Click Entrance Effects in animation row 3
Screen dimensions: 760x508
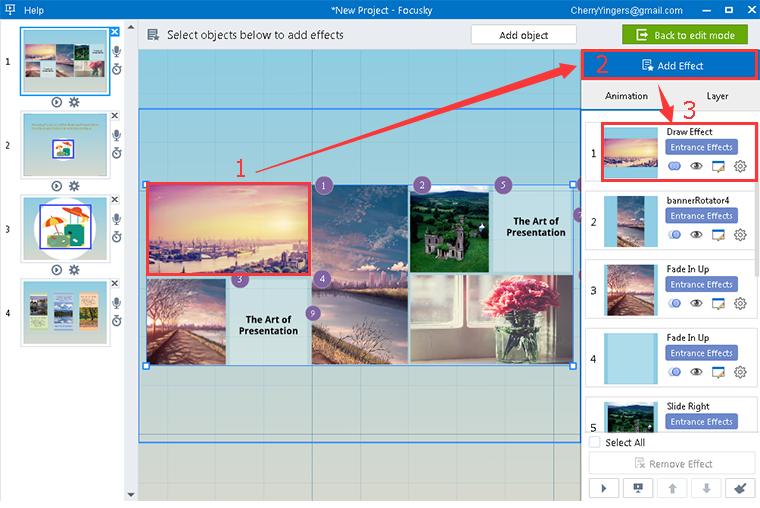click(701, 285)
